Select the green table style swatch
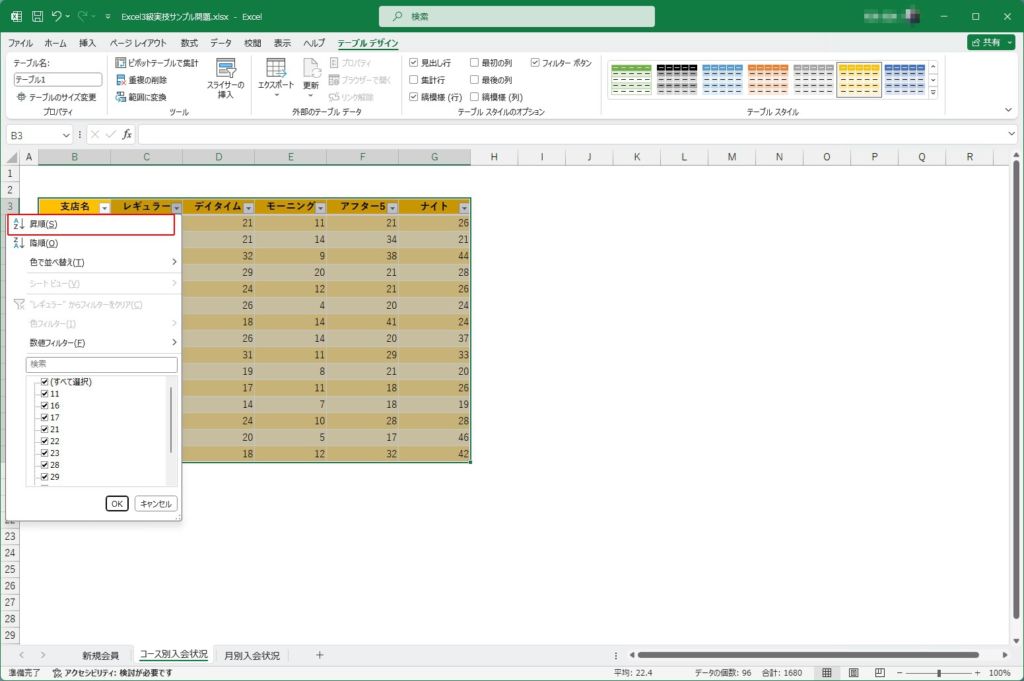 tap(631, 80)
